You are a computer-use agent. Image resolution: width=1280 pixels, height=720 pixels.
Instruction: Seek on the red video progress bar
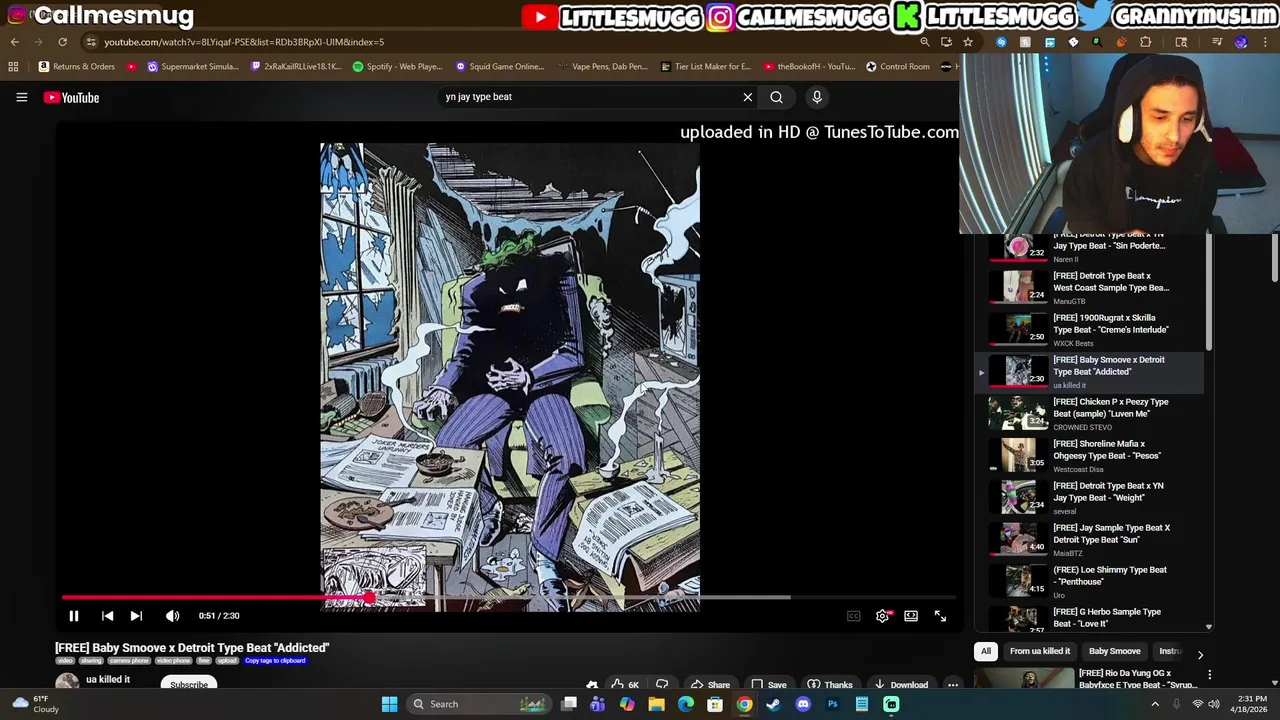(x=509, y=598)
